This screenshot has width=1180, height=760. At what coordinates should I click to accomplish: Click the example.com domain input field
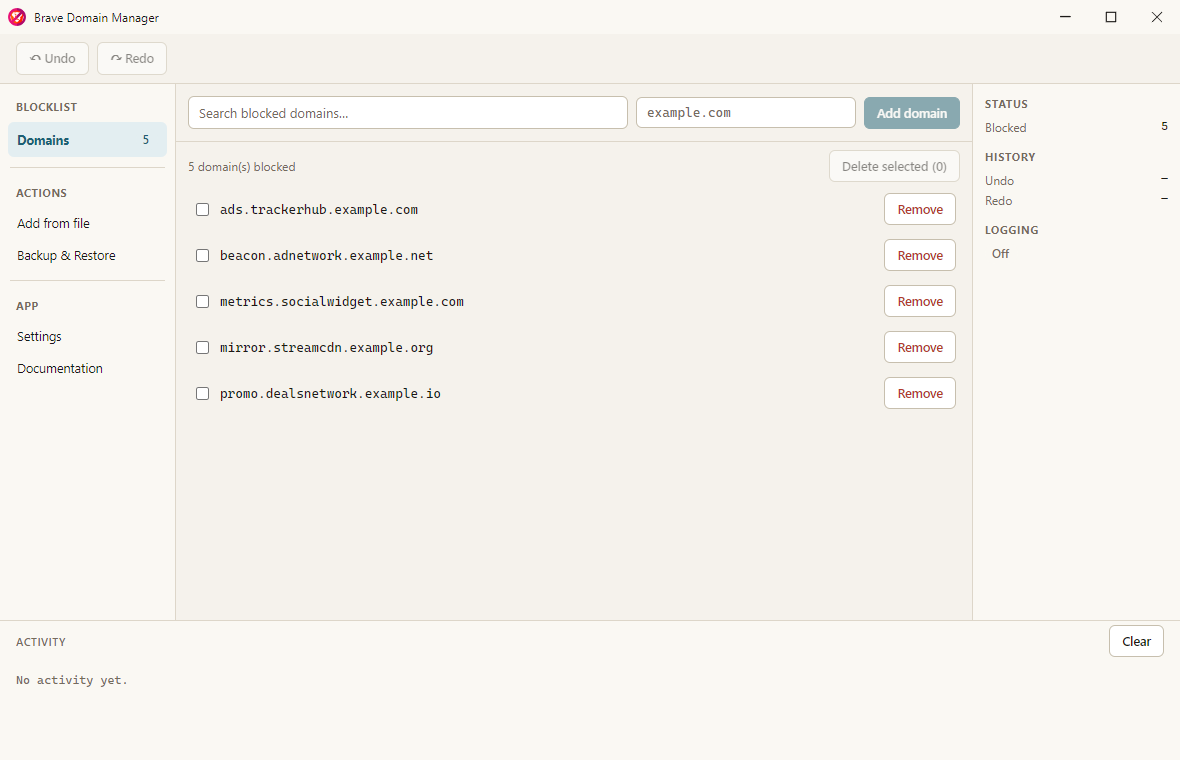click(746, 113)
